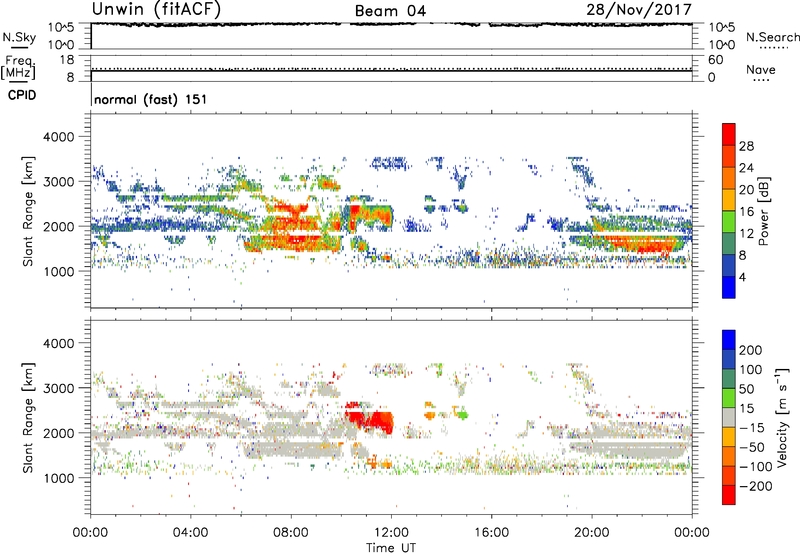Pick the bright blue bottom Power colorbar segment
The height and width of the screenshot is (554, 800).
click(x=729, y=287)
